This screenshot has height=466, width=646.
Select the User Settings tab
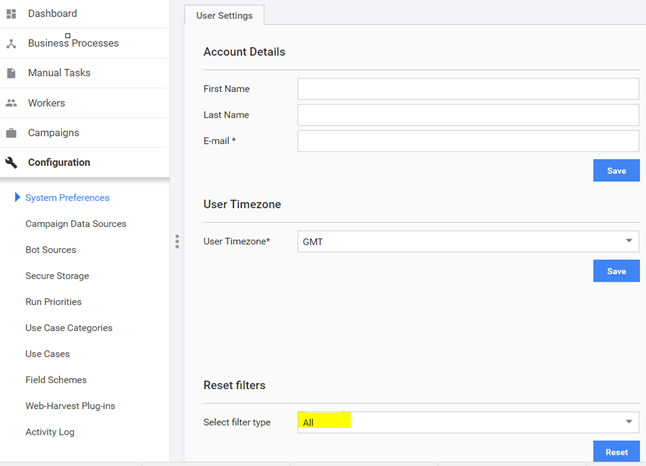click(x=224, y=16)
